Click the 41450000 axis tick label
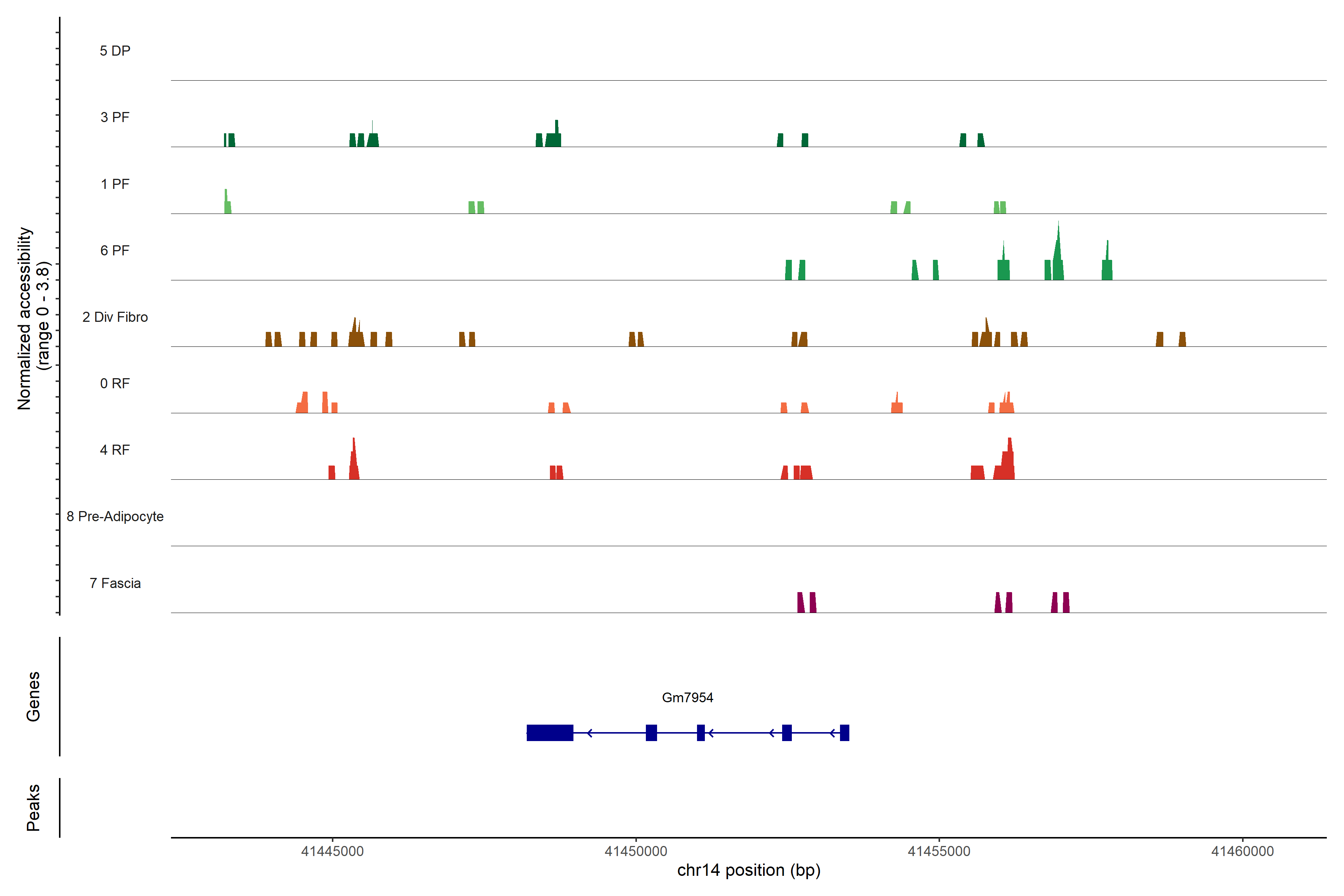Screen dimensions: 1344x896 pos(635,852)
